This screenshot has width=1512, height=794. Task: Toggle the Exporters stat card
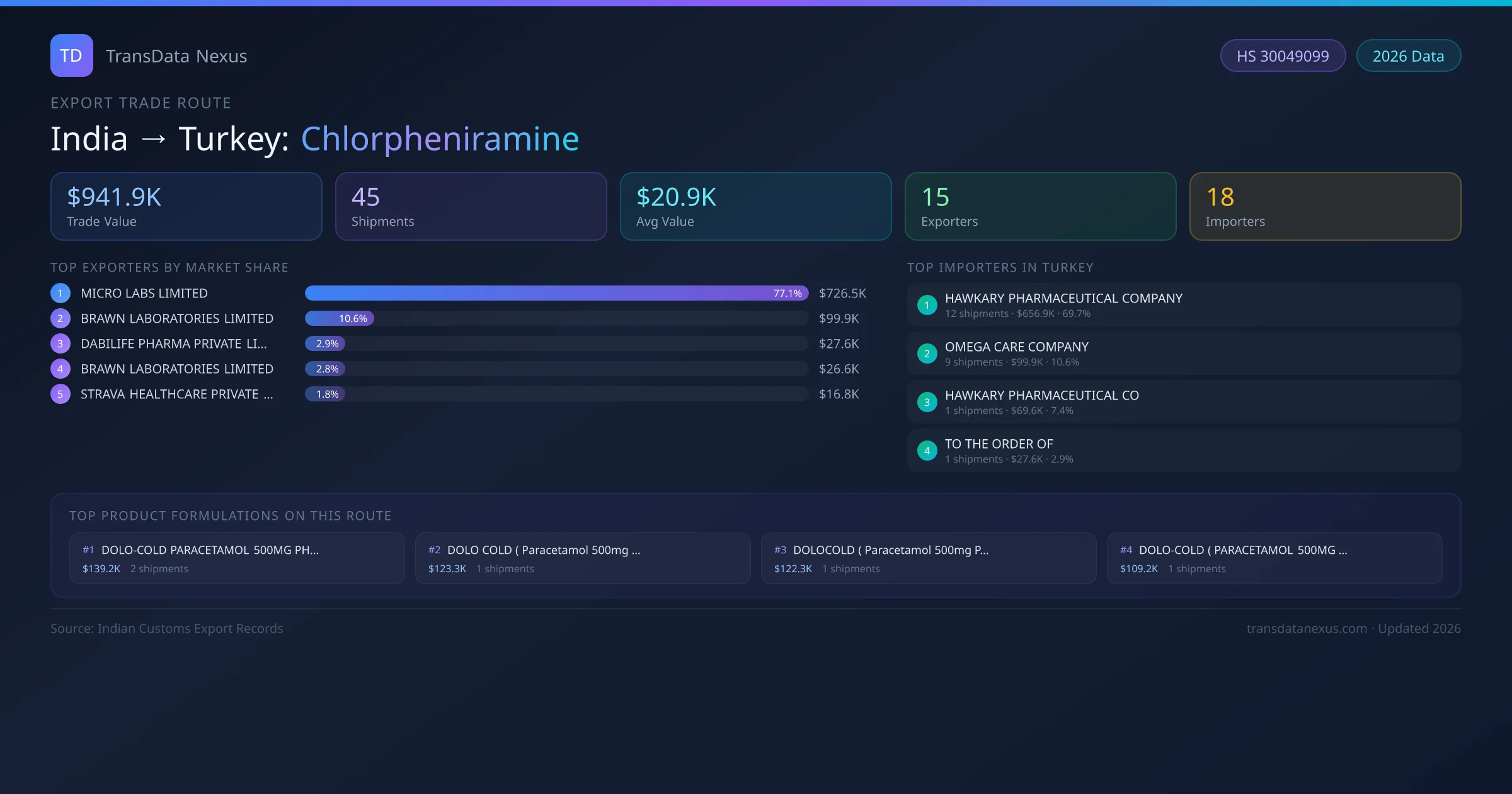pyautogui.click(x=1040, y=206)
